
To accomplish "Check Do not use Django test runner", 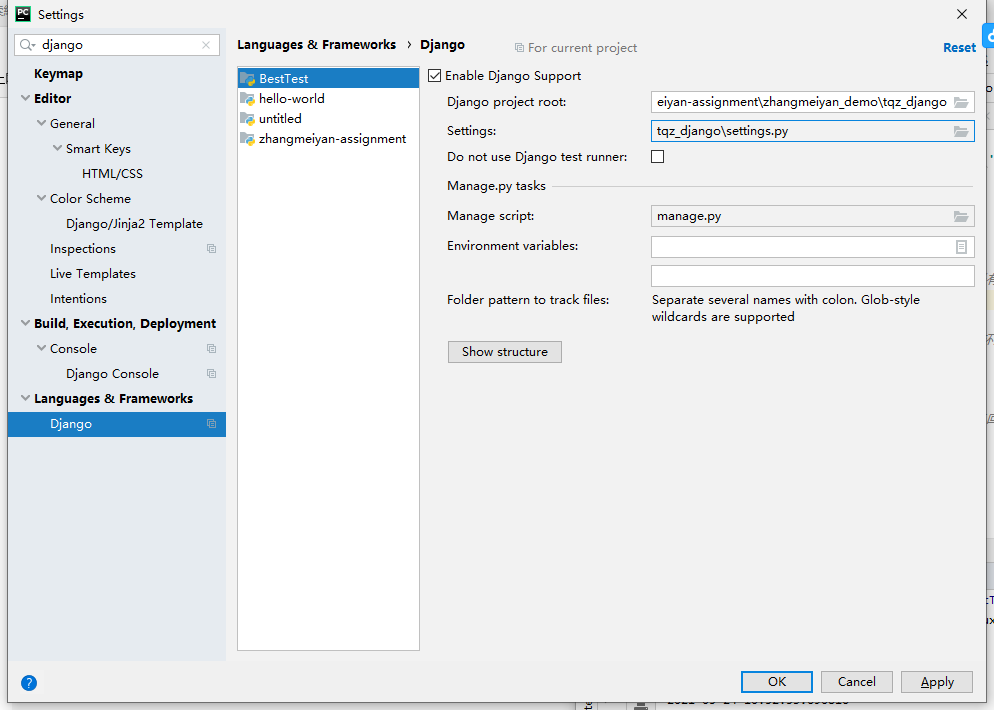I will 657,157.
